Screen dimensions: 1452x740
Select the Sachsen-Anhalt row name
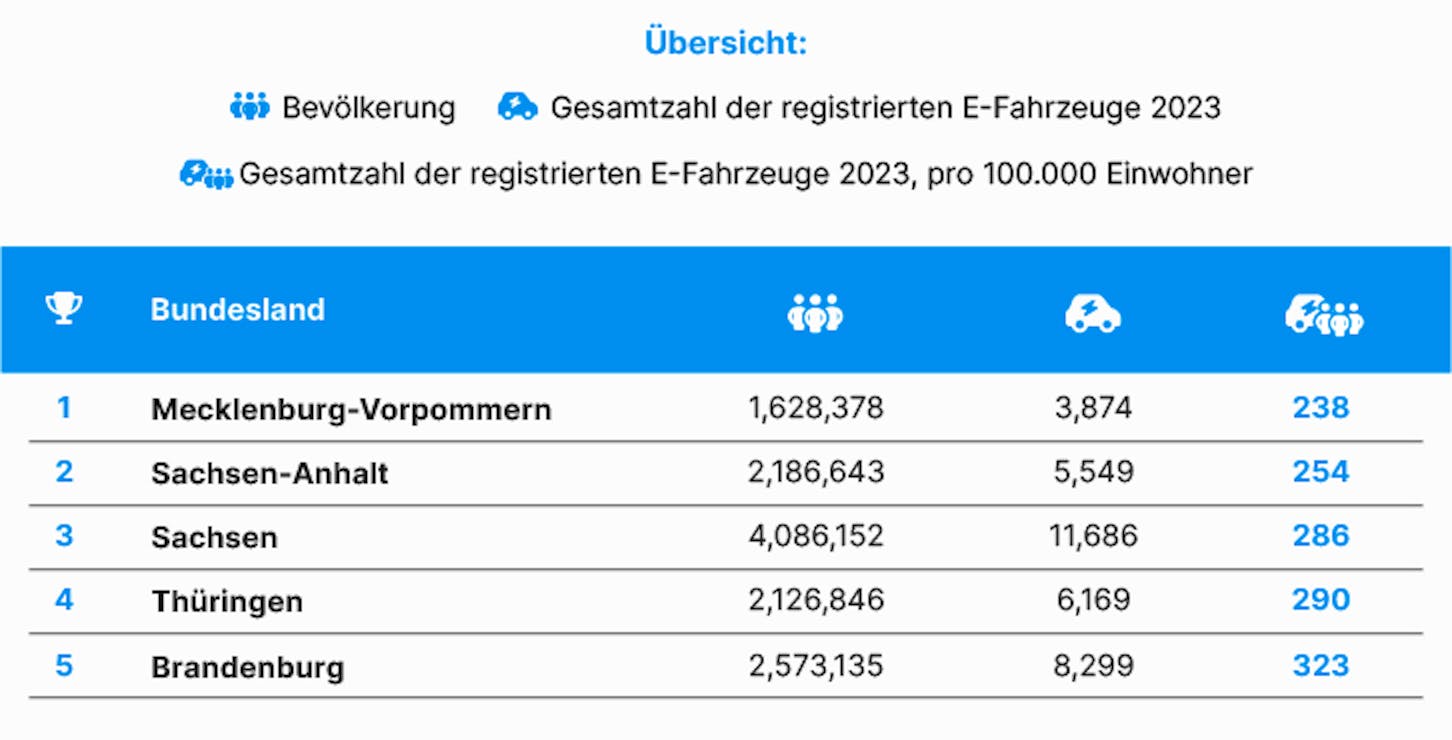tap(270, 473)
